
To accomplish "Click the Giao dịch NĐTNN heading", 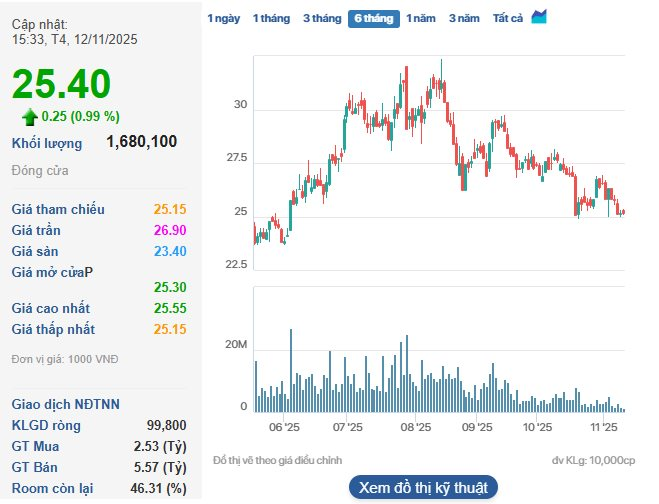I will click(65, 405).
